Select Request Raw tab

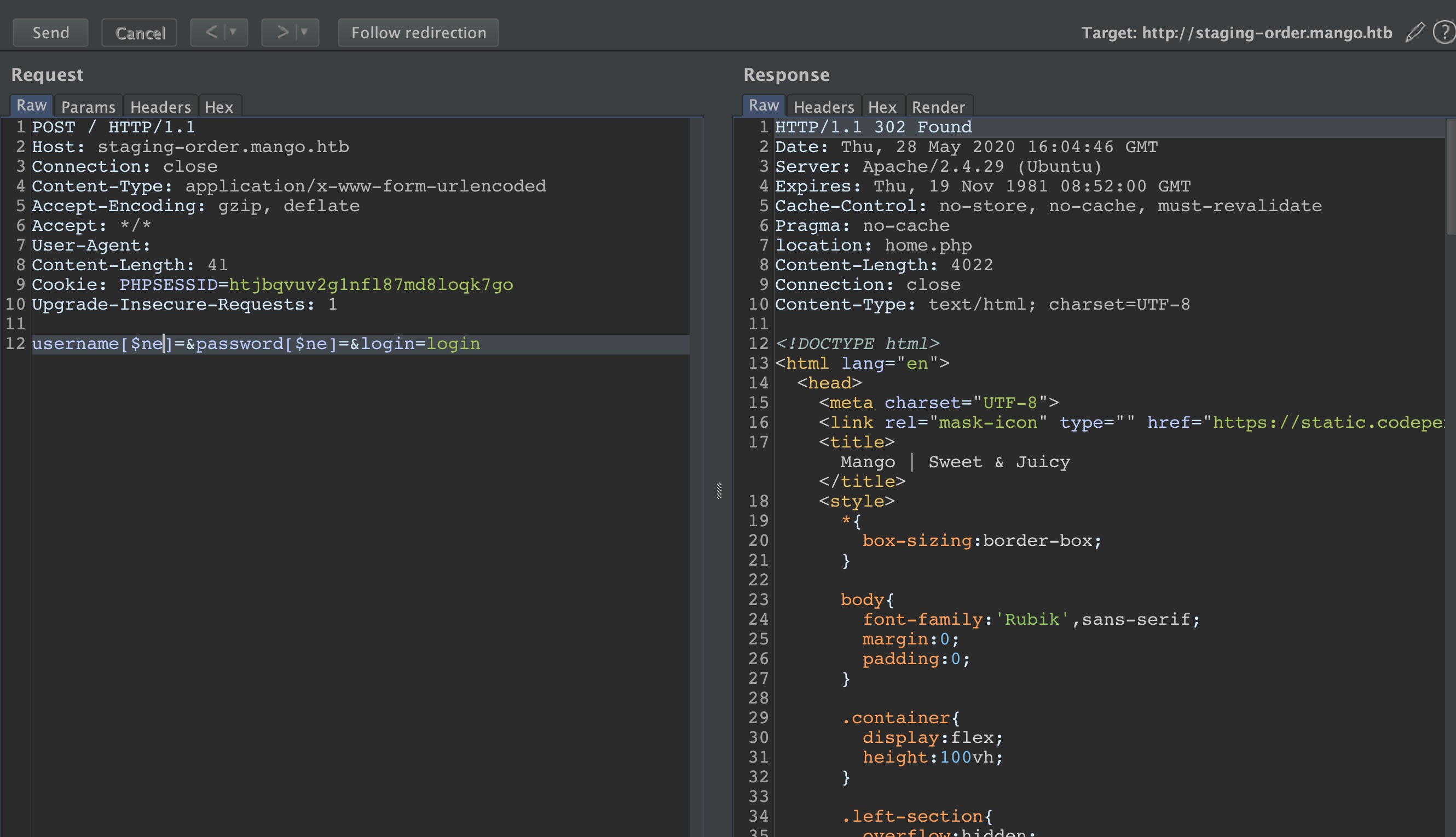click(x=32, y=106)
